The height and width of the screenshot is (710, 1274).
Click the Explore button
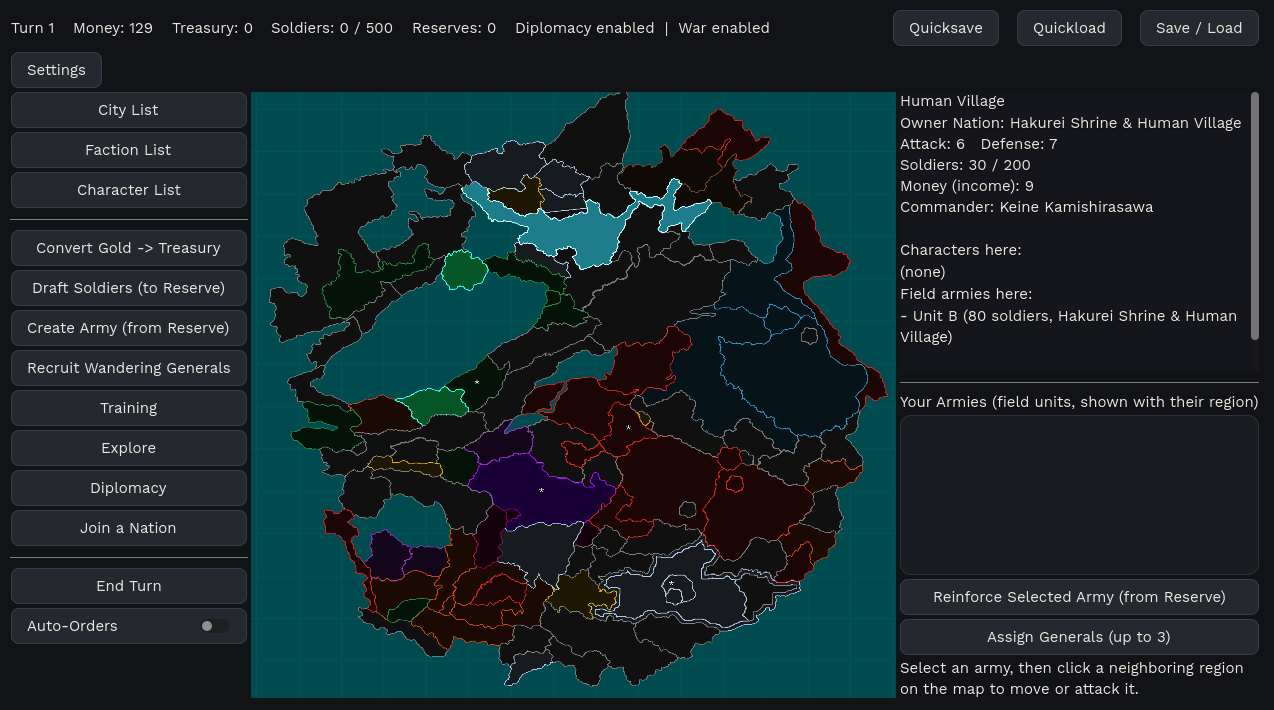pos(128,448)
